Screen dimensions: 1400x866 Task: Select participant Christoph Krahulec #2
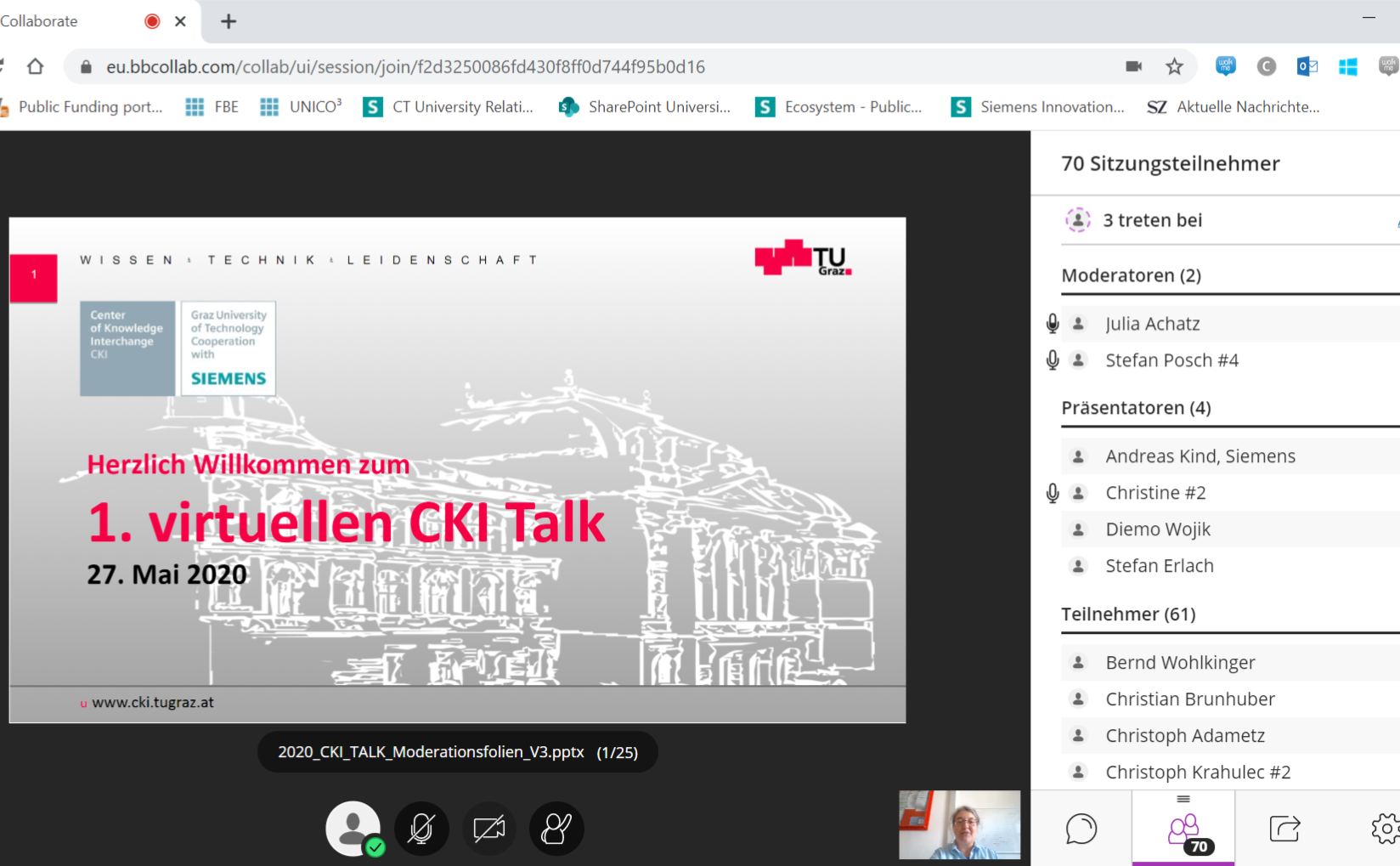[1230, 773]
